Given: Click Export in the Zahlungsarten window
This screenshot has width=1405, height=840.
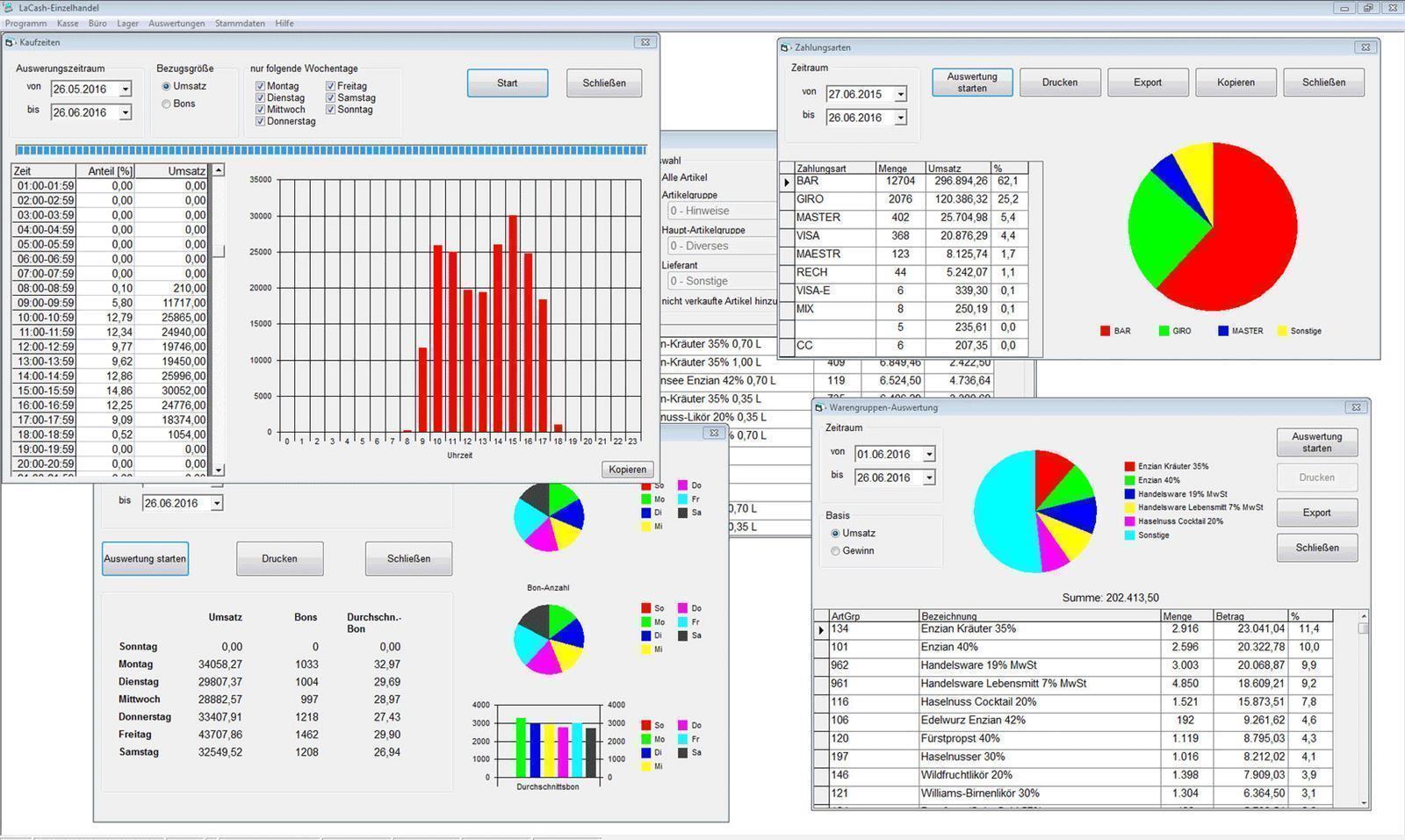Looking at the screenshot, I should tap(1147, 83).
